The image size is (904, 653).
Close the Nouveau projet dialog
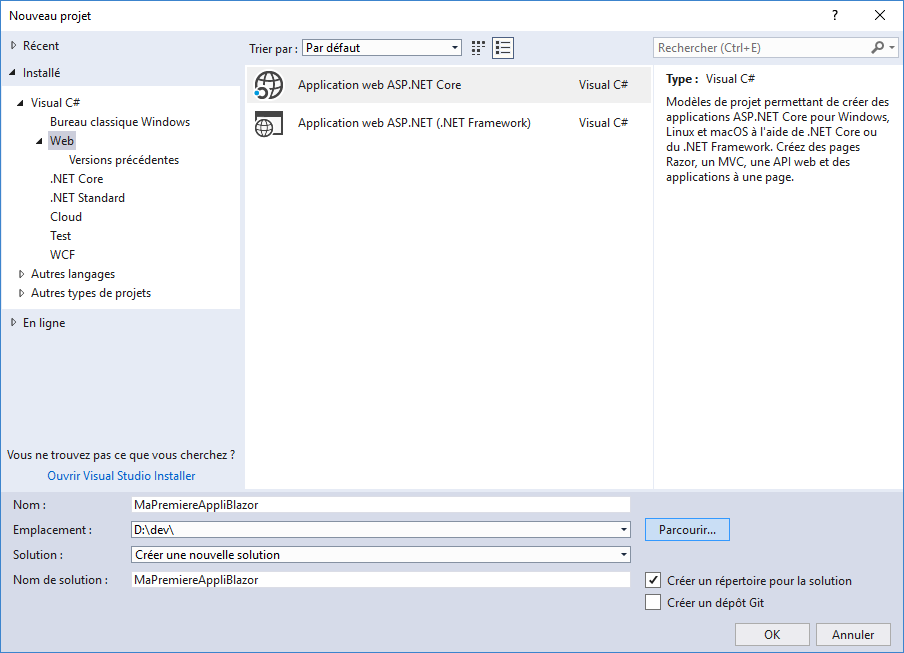[x=880, y=16]
